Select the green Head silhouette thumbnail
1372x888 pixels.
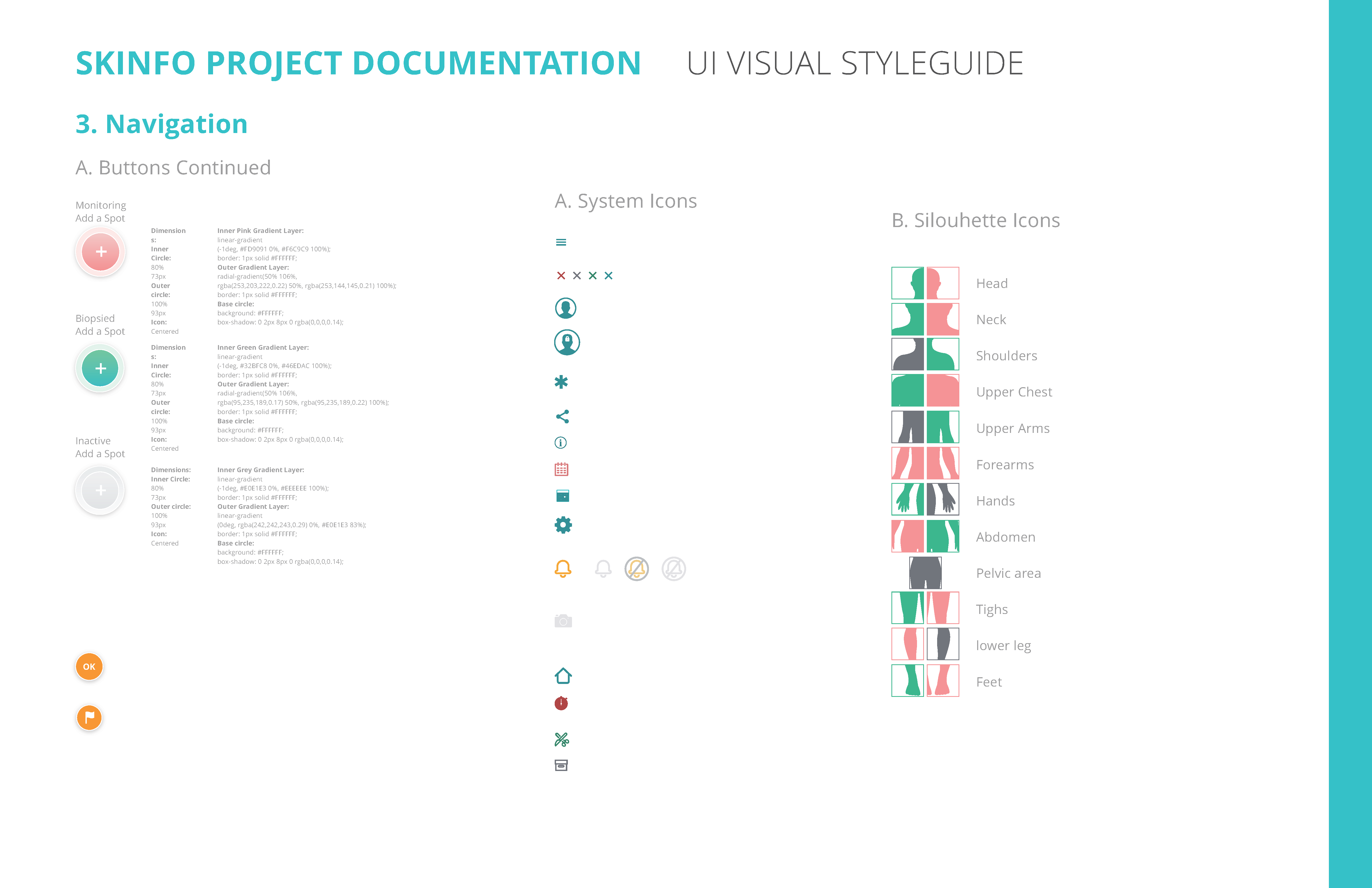click(x=908, y=283)
